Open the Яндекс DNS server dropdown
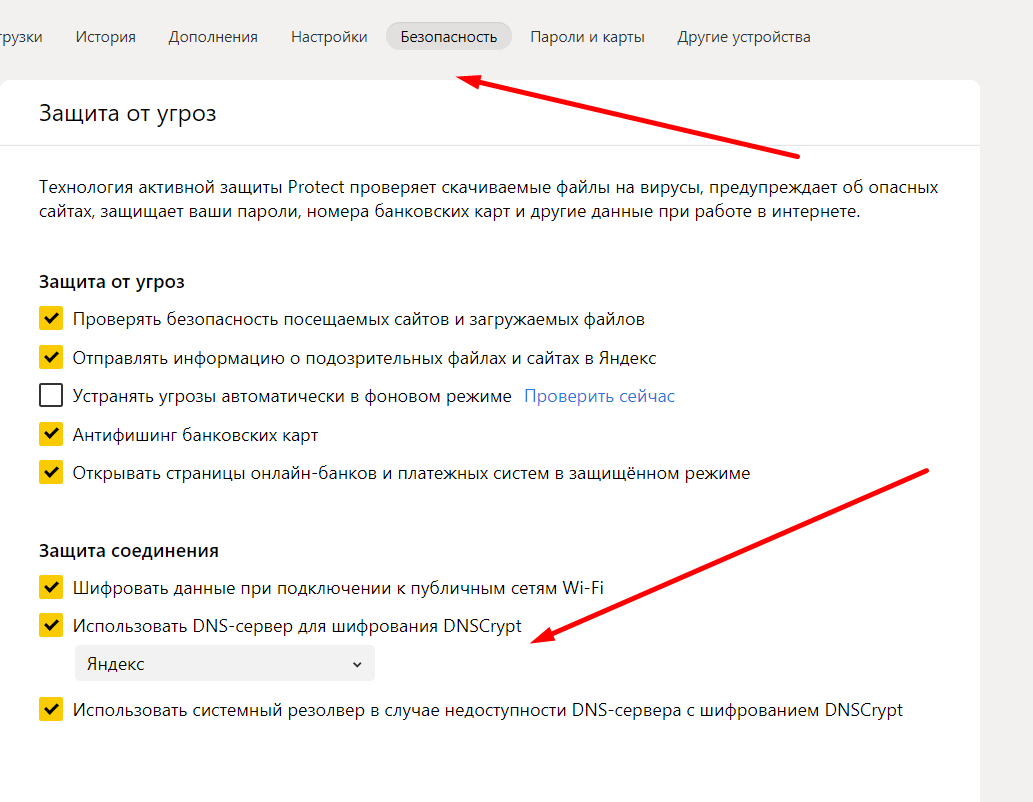This screenshot has height=802, width=1033. coord(224,664)
